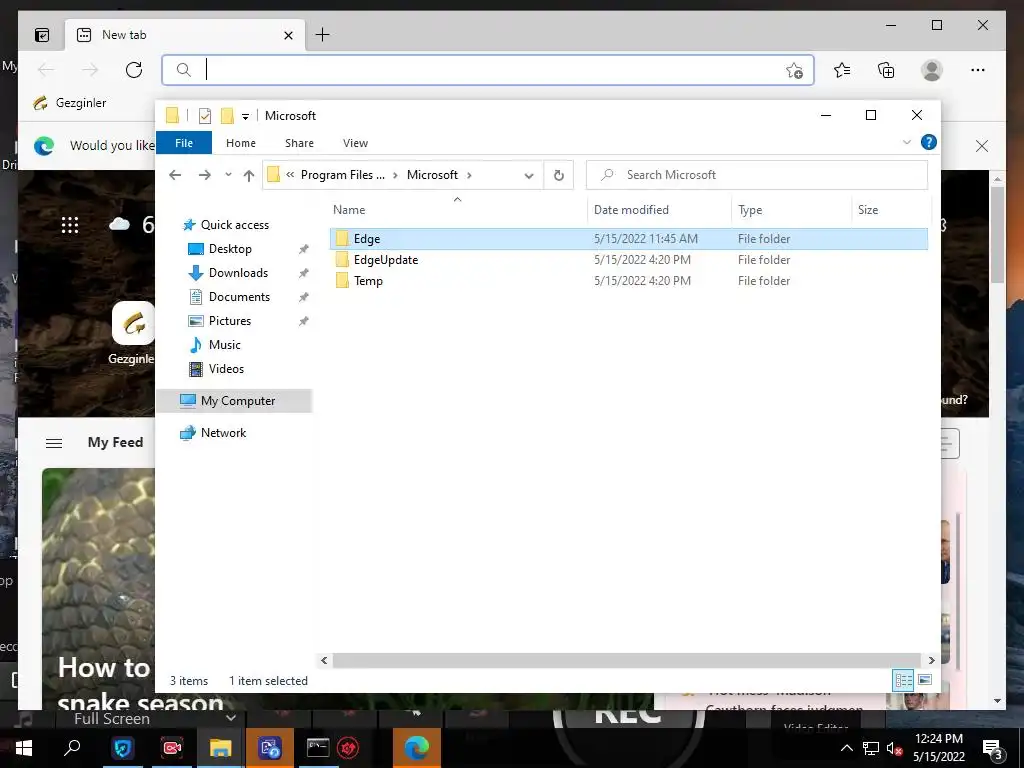The image size is (1024, 768).
Task: Open Gezginler quick link tile
Action: tap(133, 323)
